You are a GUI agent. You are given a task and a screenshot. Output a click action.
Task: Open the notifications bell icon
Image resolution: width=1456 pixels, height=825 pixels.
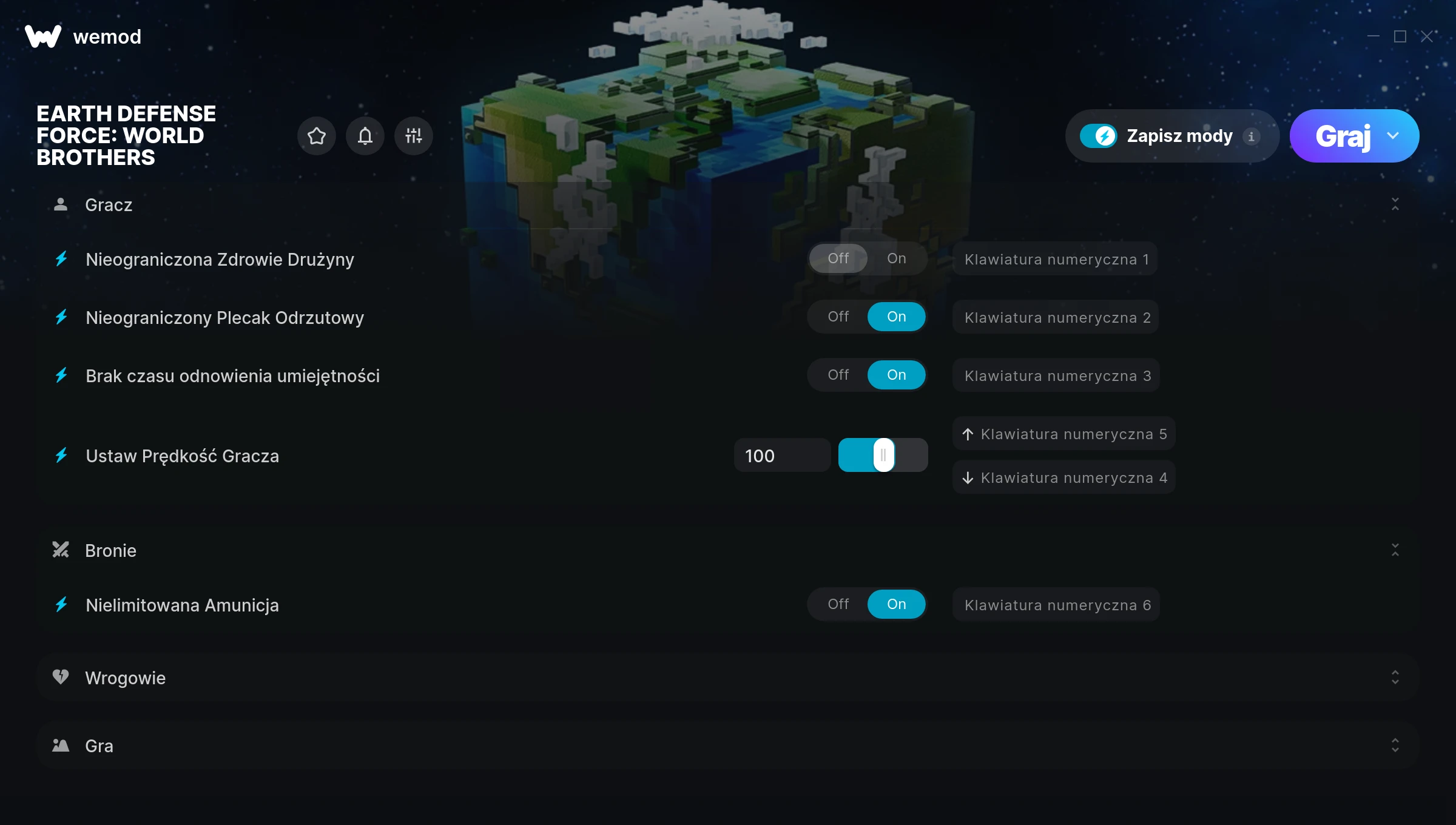pos(365,136)
